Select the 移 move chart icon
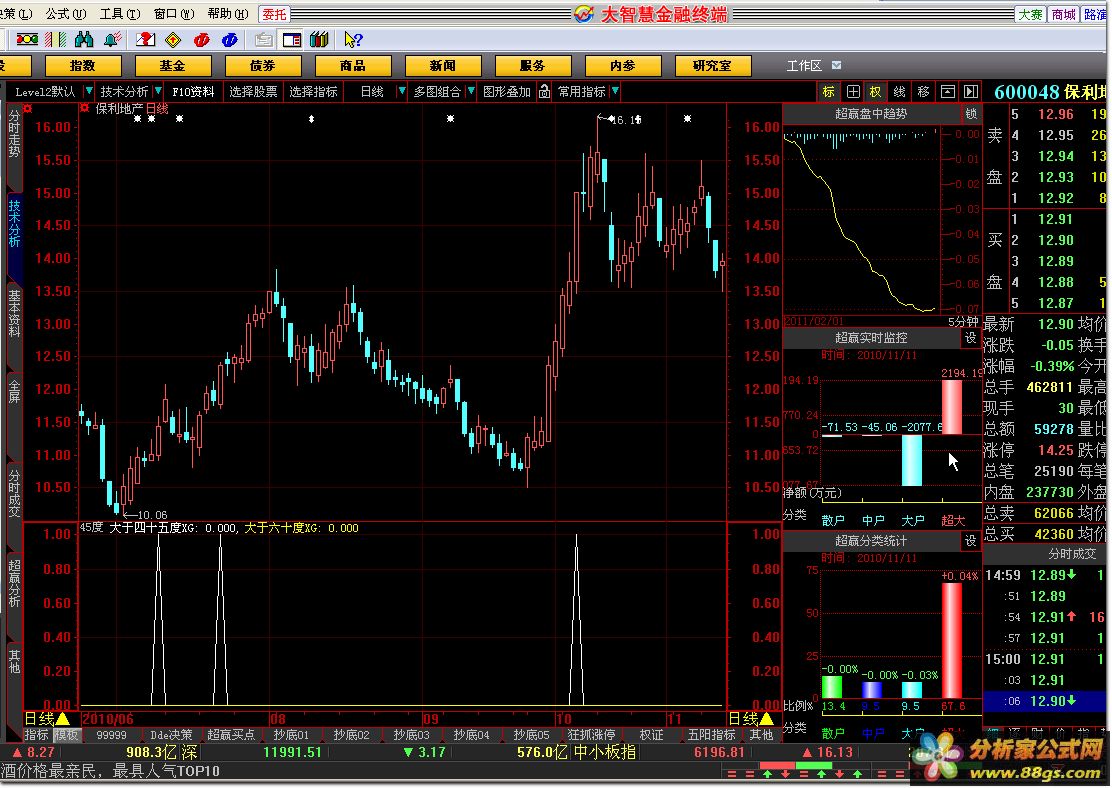 923,91
